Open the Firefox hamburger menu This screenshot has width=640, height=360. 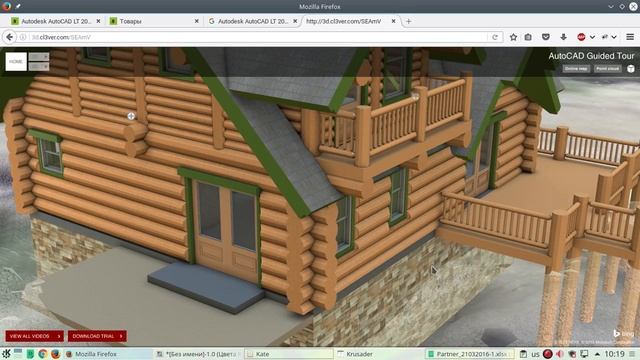tap(630, 37)
